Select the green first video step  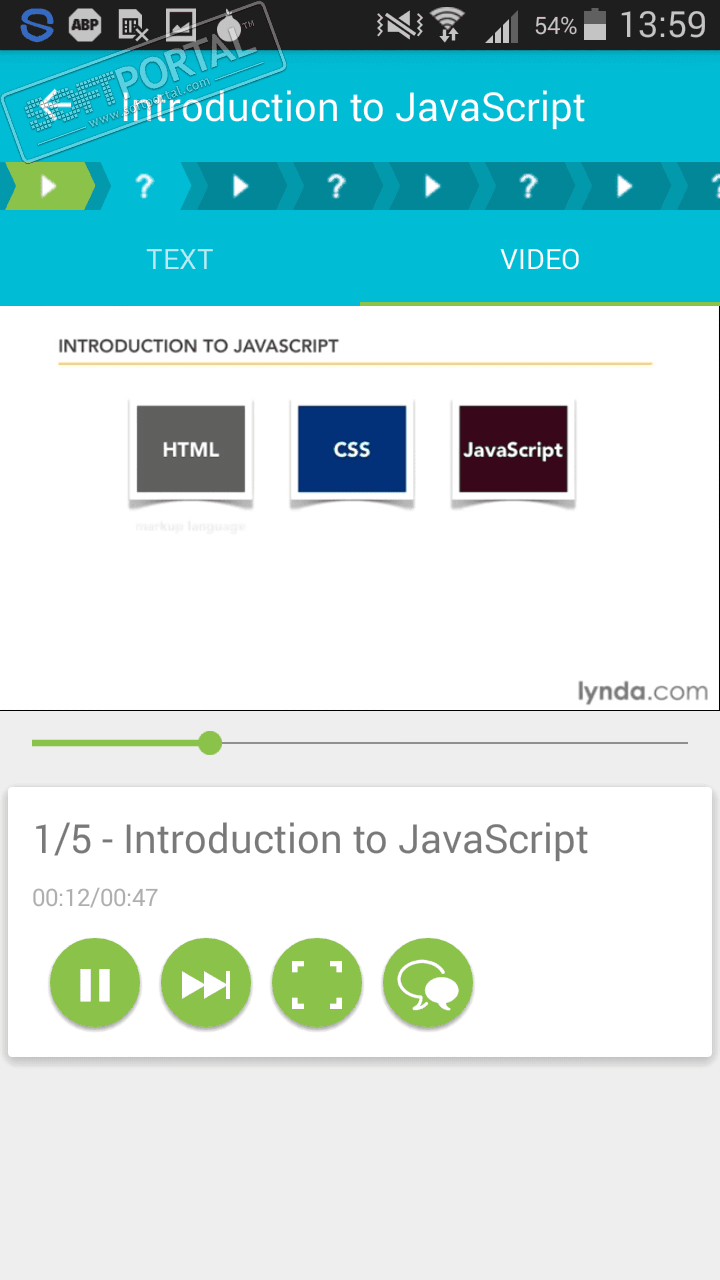(x=50, y=186)
